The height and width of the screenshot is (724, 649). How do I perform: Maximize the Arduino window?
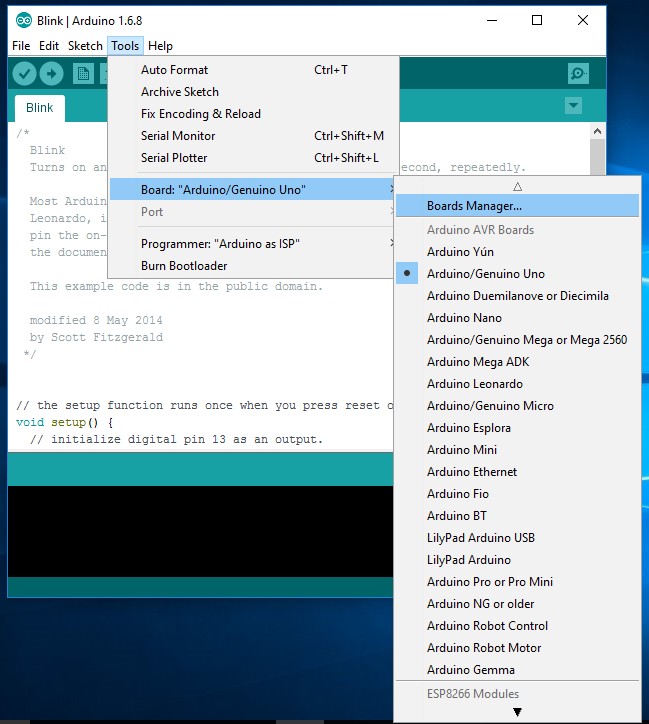(x=537, y=20)
